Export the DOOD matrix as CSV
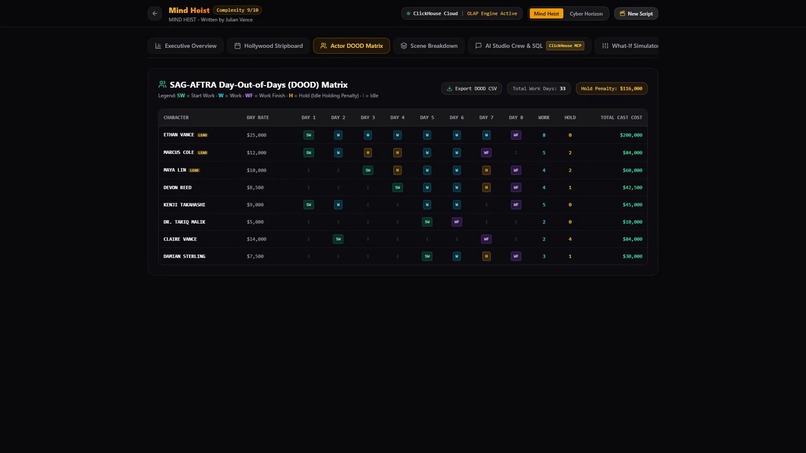The height and width of the screenshot is (453, 806). coord(471,88)
